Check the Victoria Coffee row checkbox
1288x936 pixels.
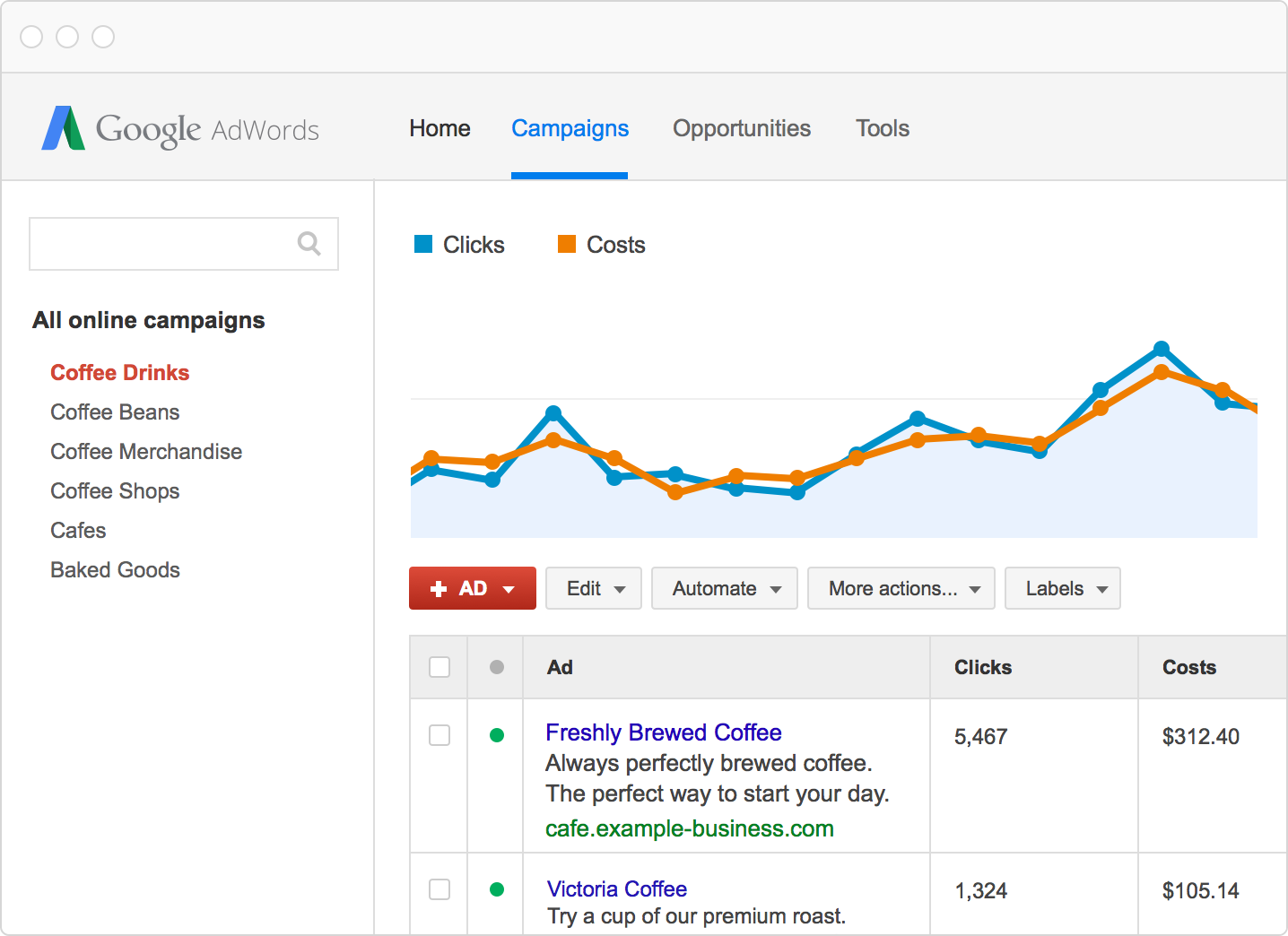(439, 889)
